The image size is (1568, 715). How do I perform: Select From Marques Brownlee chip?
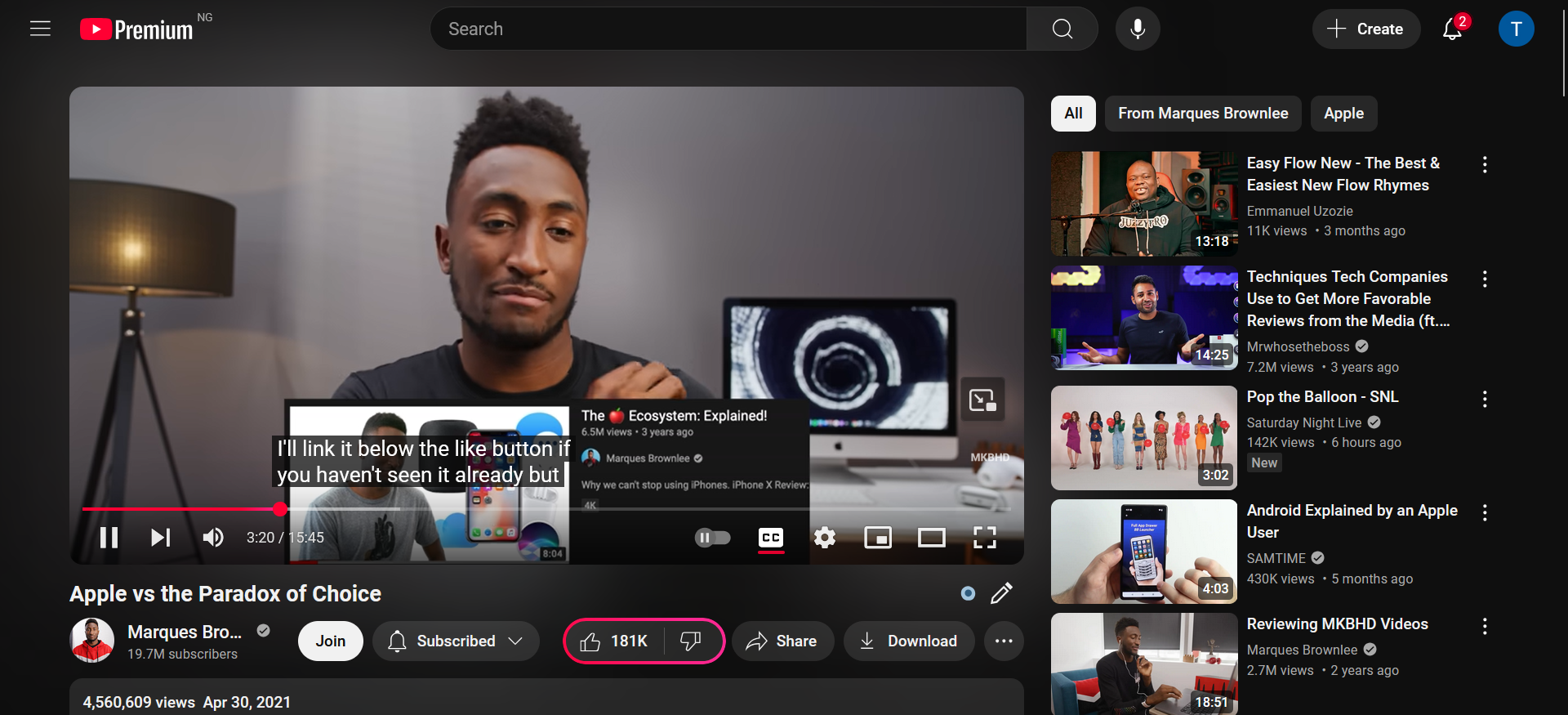point(1203,114)
